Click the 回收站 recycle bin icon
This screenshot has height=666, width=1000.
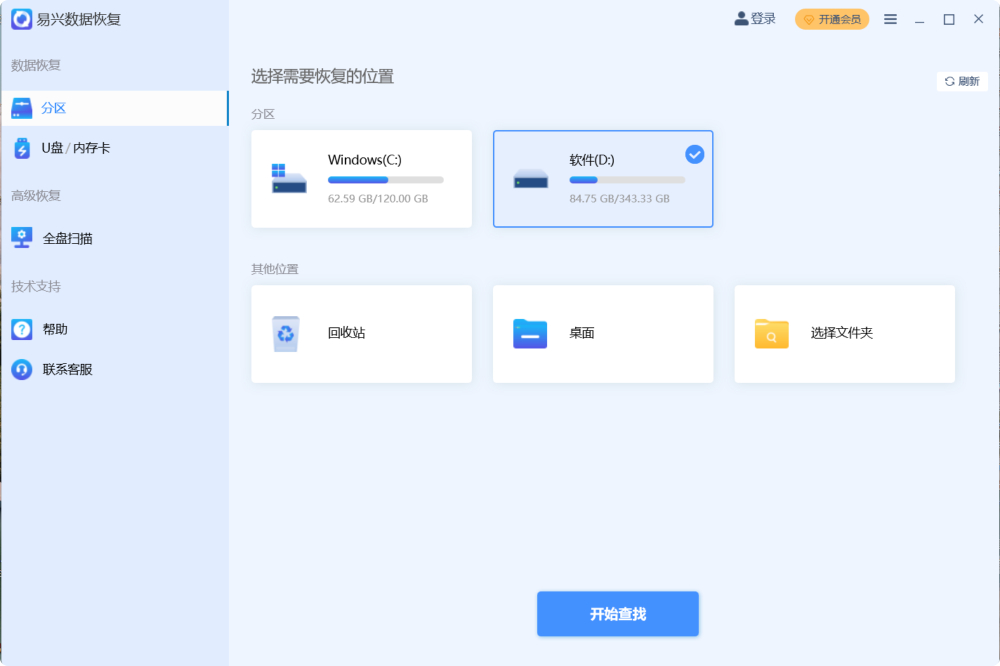tap(285, 333)
